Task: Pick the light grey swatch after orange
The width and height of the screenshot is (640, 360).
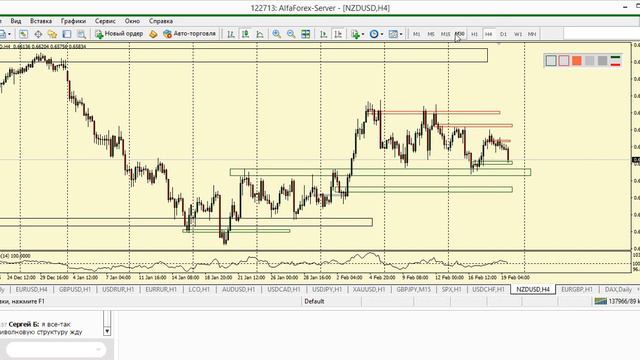Action: coord(589,61)
